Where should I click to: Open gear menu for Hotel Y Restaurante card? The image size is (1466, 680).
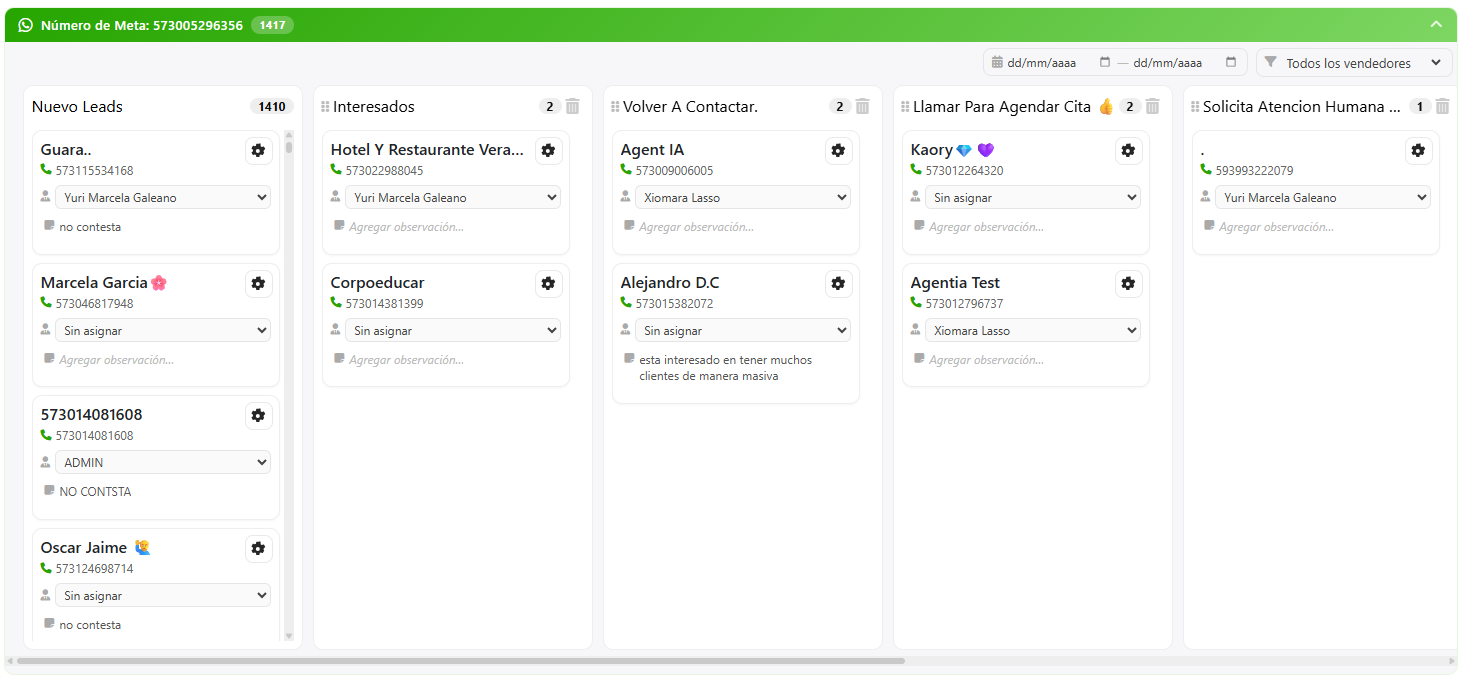(548, 151)
